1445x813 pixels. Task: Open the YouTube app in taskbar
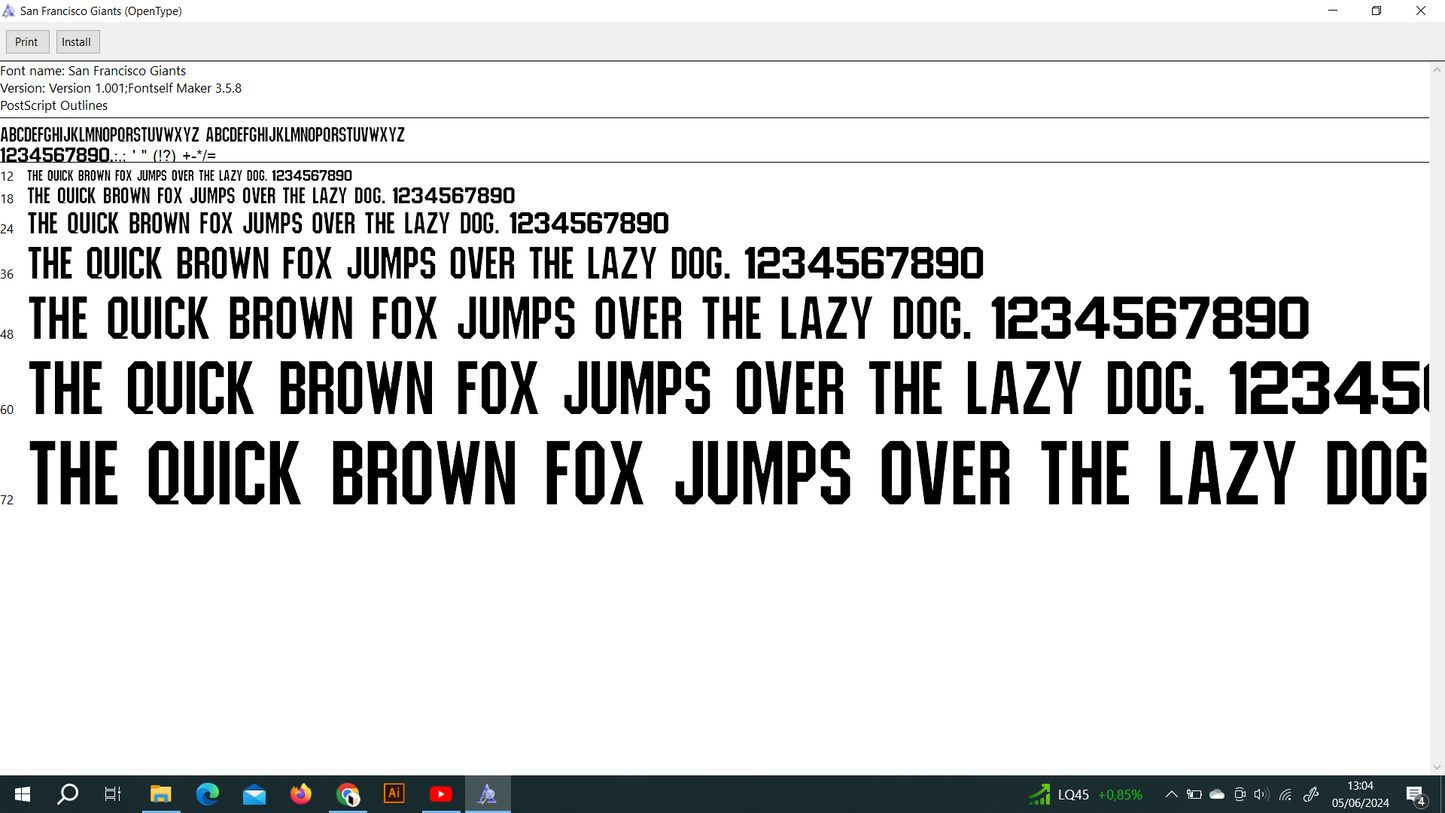pos(440,794)
